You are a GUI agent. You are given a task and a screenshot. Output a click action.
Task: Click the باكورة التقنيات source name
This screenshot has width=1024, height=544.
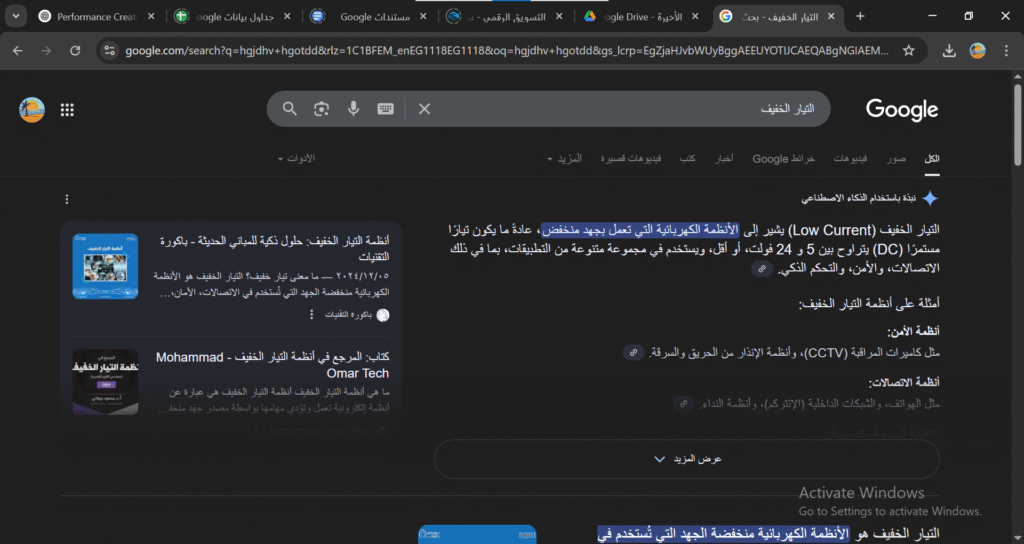349,315
